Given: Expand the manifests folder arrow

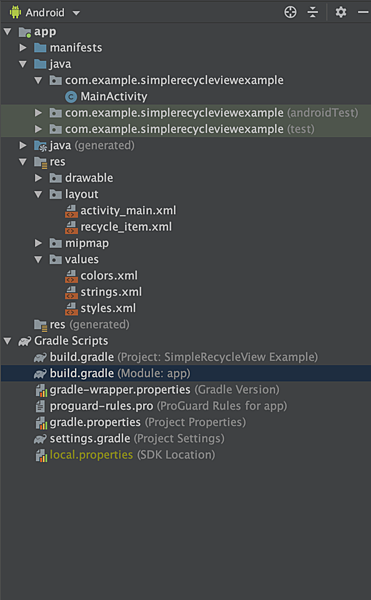Looking at the screenshot, I should [x=23, y=48].
